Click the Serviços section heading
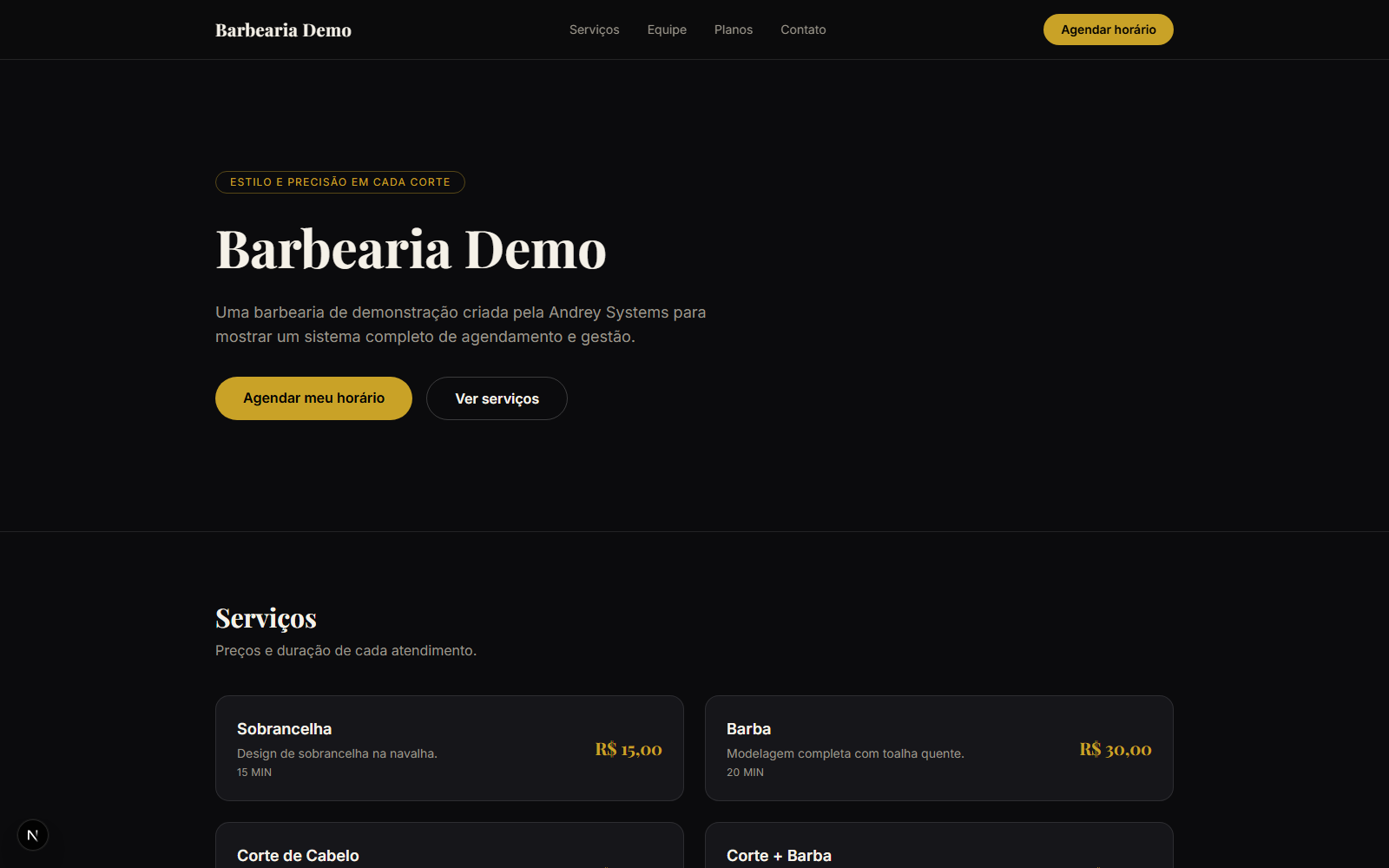Screen dimensions: 1389x868 (x=266, y=618)
